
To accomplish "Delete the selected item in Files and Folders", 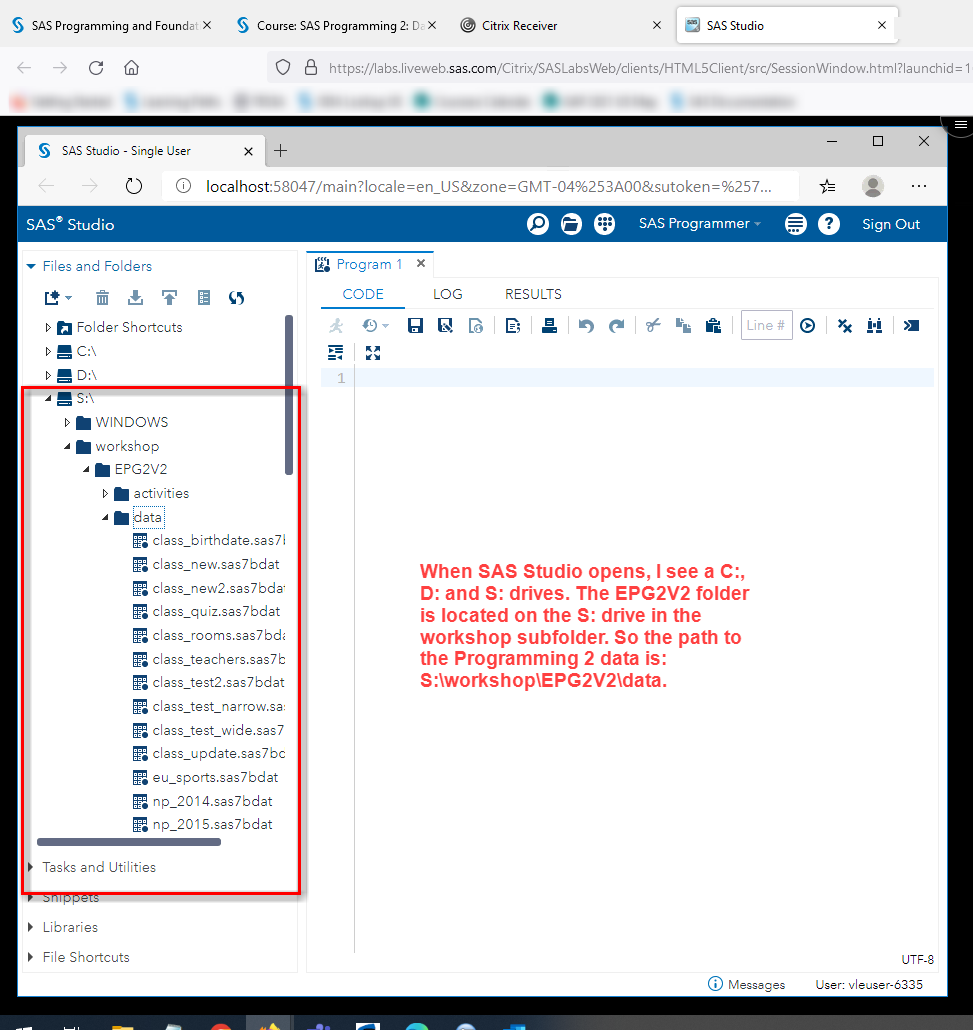I will click(x=101, y=297).
